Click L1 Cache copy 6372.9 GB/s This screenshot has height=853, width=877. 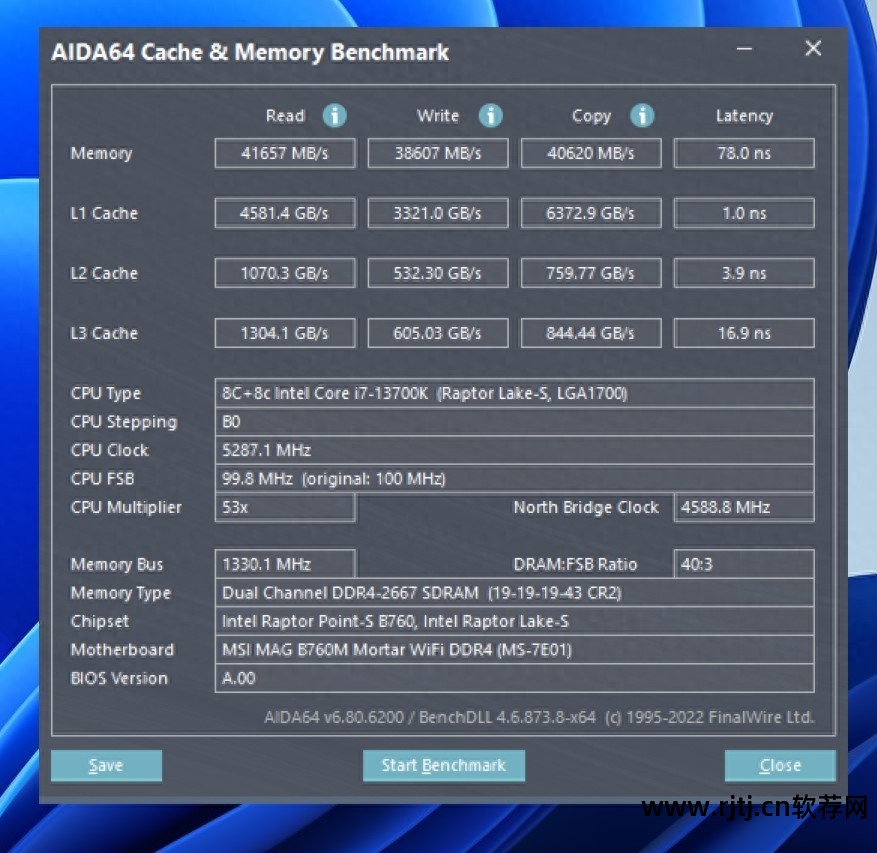[x=591, y=213]
